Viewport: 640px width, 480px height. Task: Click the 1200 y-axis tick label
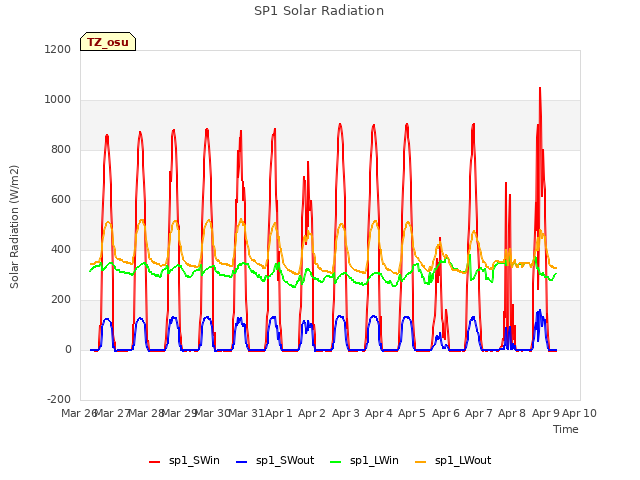click(x=58, y=49)
